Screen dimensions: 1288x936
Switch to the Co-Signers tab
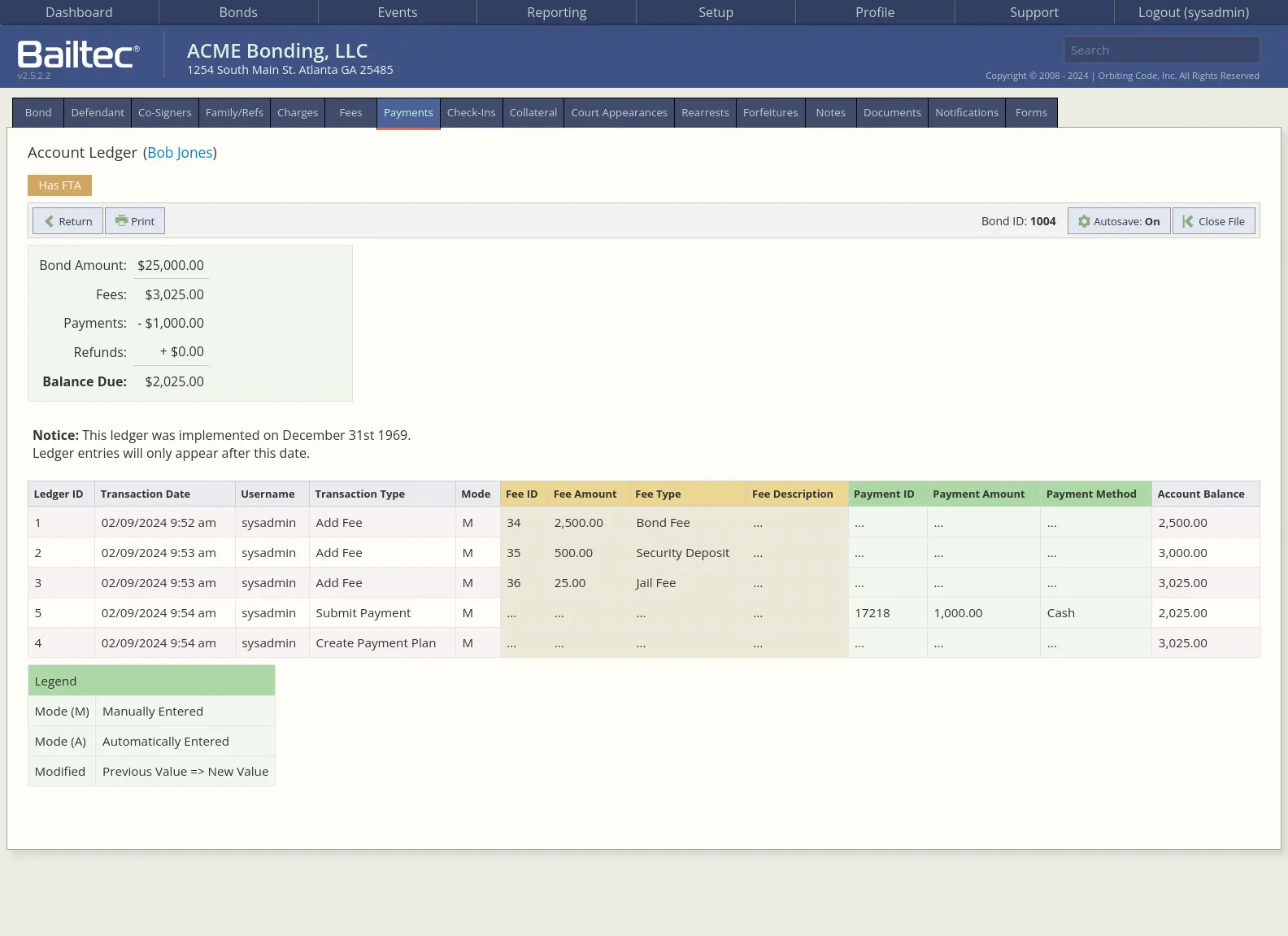click(165, 113)
